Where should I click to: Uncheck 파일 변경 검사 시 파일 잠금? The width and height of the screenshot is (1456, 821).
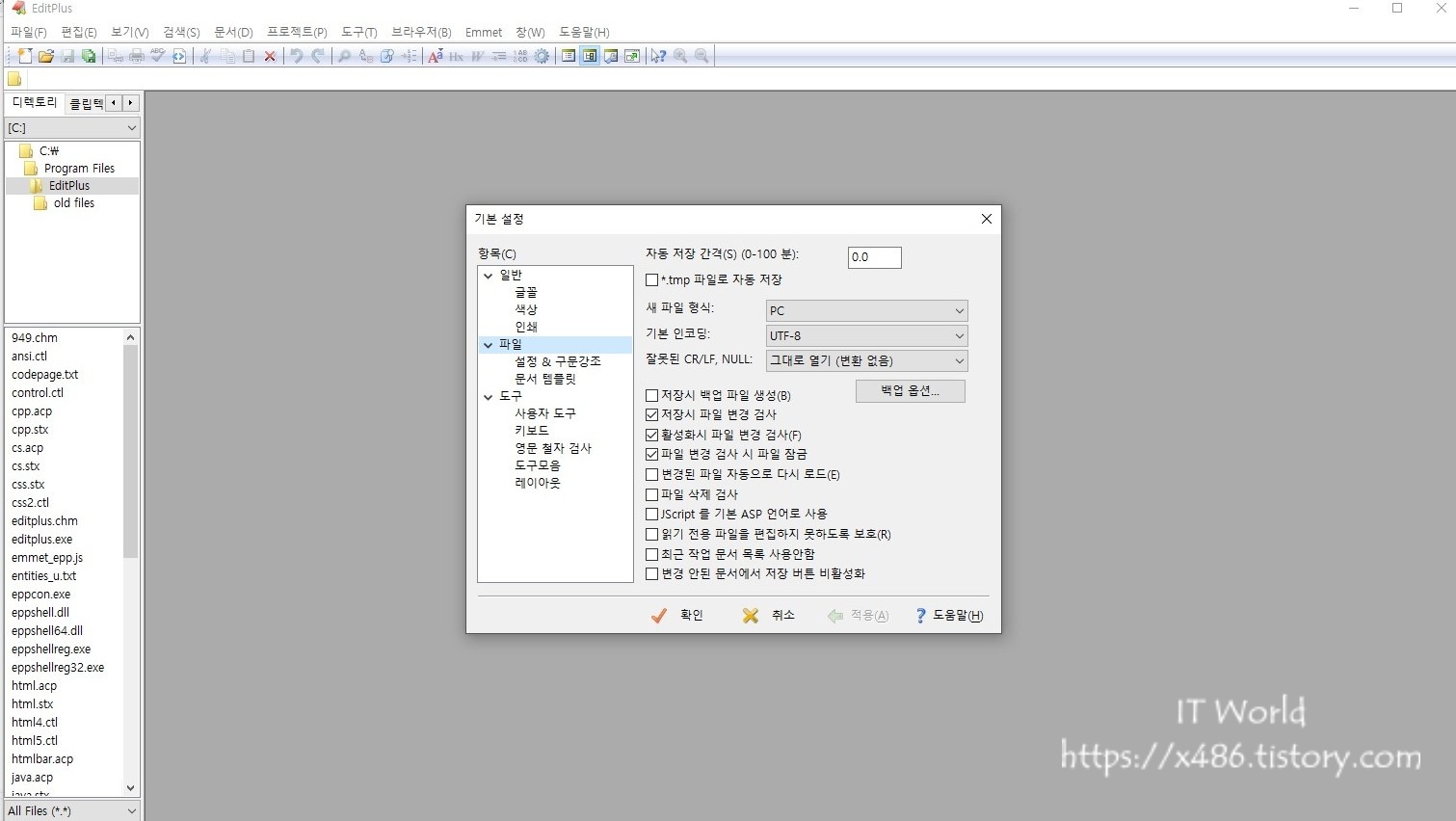tap(652, 455)
